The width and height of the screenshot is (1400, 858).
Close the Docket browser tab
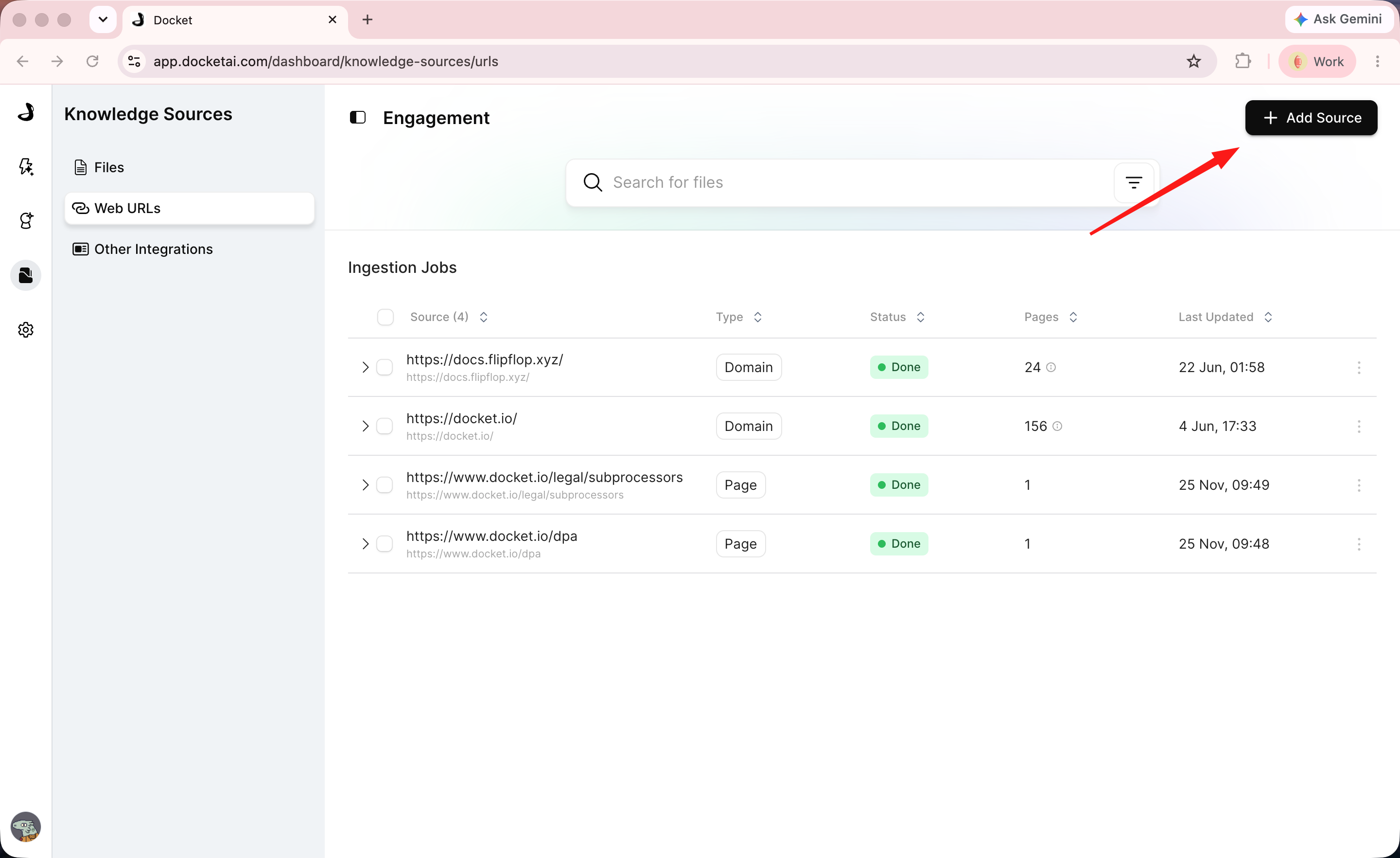pos(332,20)
